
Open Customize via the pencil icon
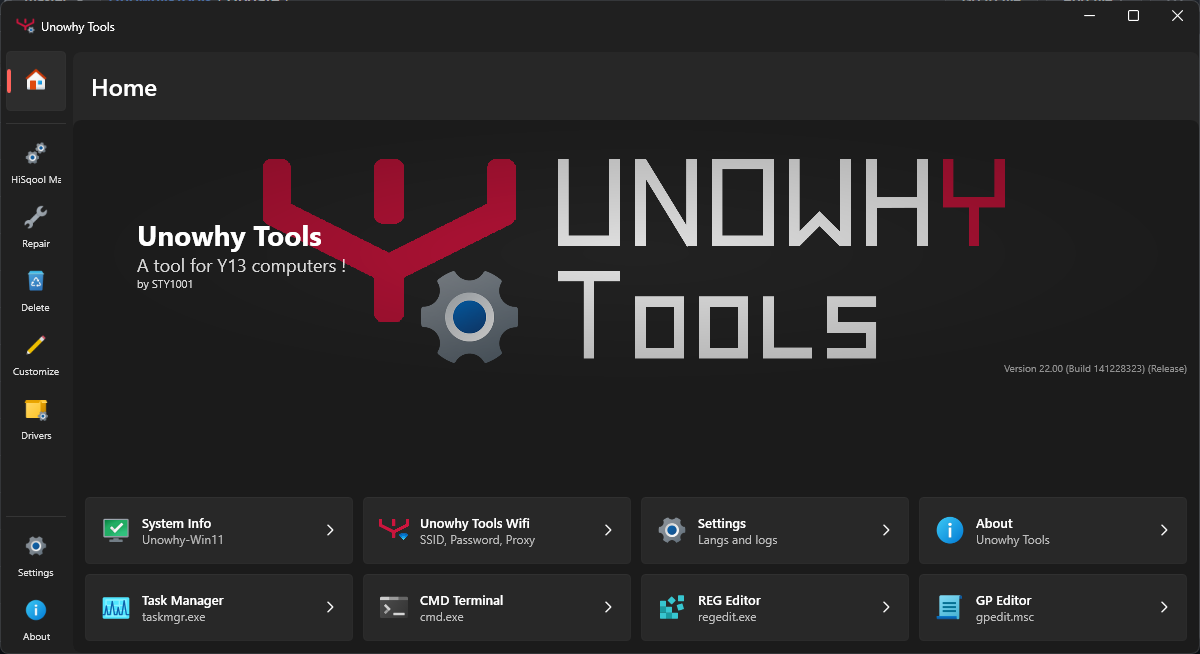pos(35,350)
